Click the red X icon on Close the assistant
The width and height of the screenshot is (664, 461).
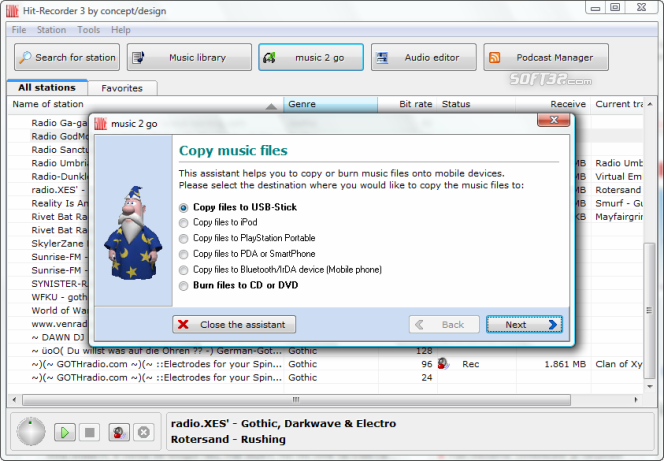tap(183, 324)
